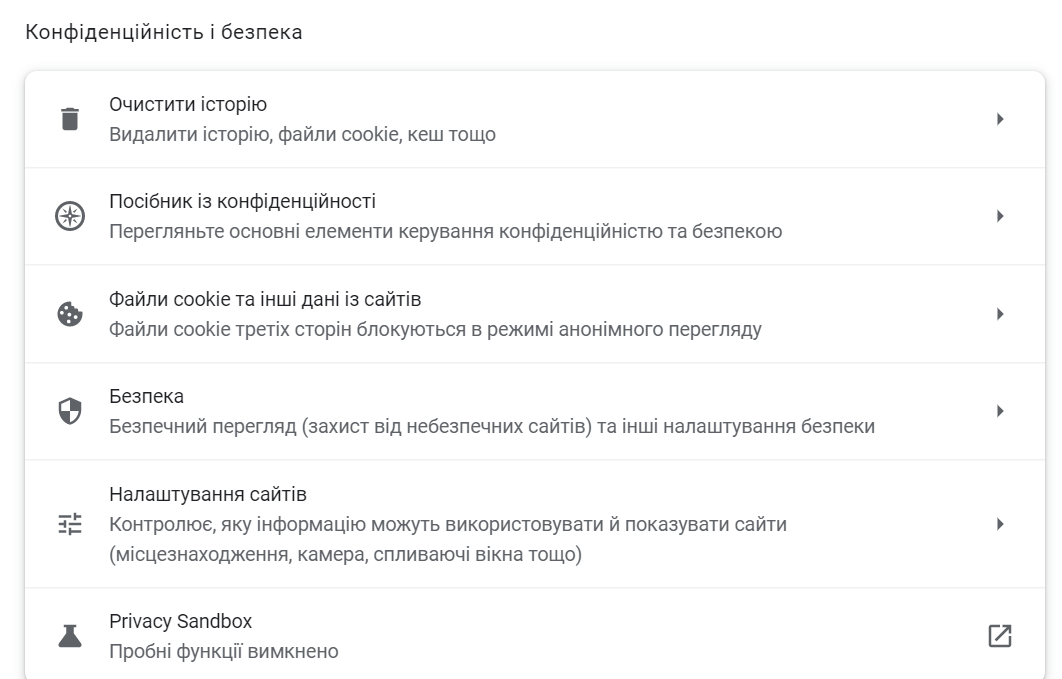
Task: Click the sliders icon for site settings
Action: coord(70,524)
